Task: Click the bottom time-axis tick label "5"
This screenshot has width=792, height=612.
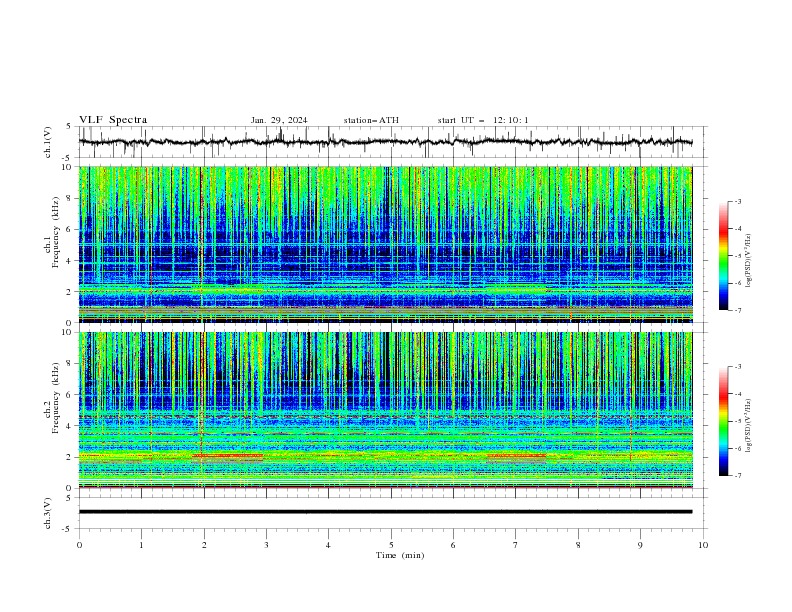Action: coord(391,545)
